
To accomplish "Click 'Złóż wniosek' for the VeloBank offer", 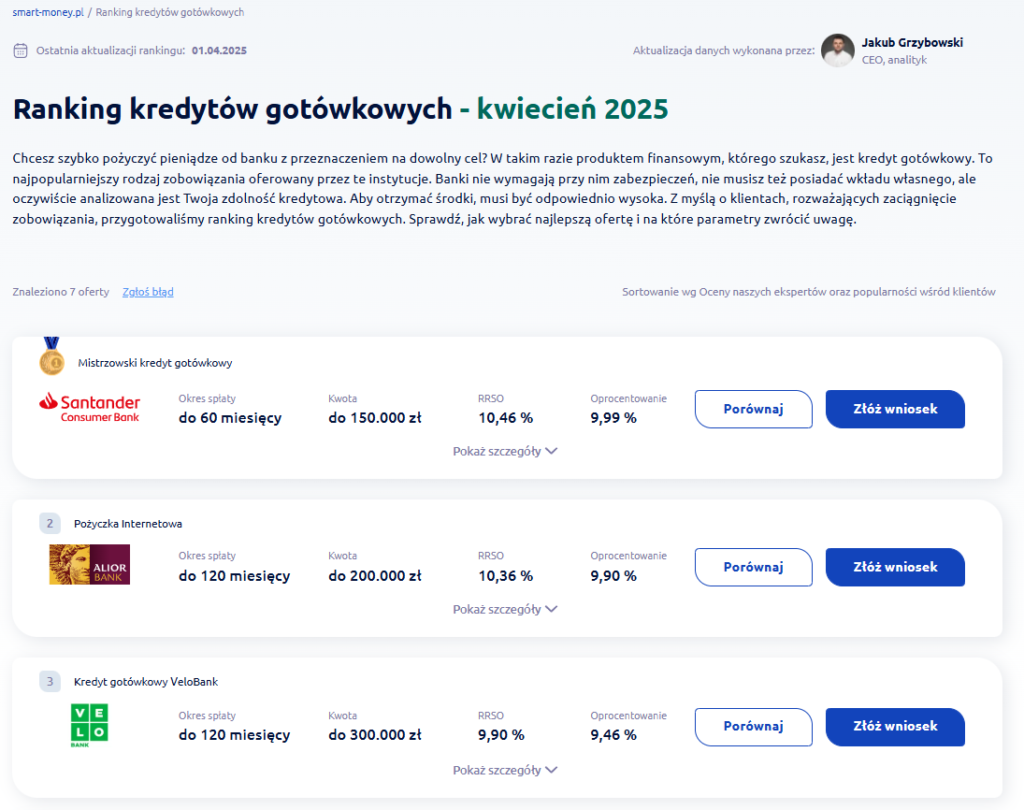I will [895, 726].
